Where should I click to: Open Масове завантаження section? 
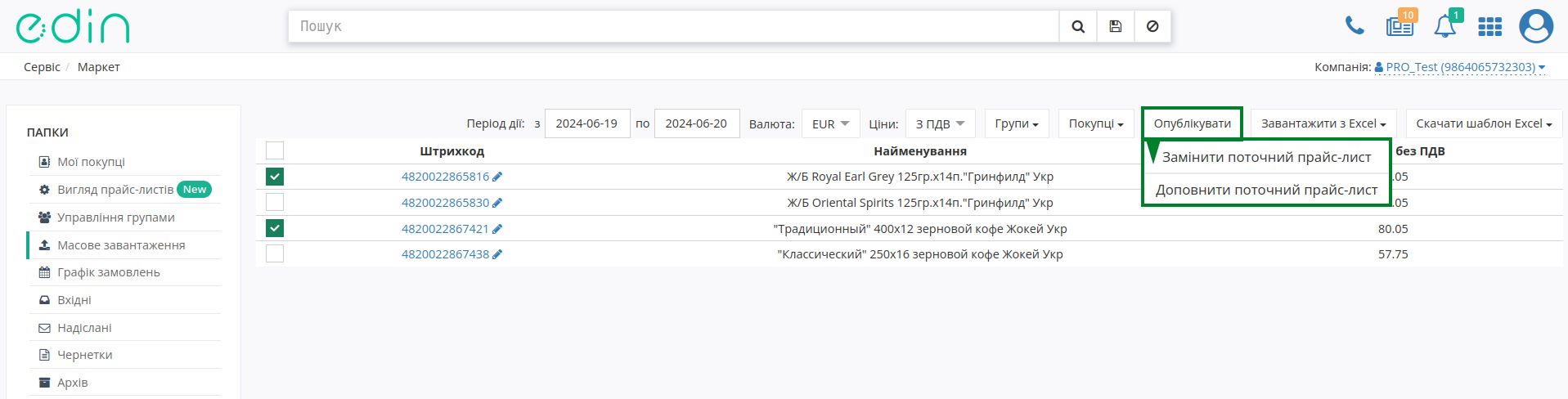(121, 245)
